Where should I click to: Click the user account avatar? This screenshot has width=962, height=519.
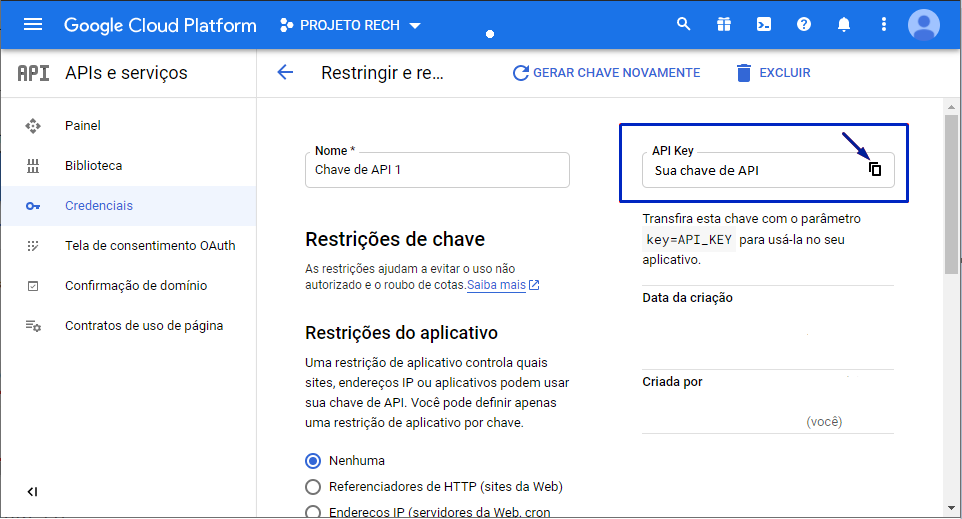[x=924, y=25]
